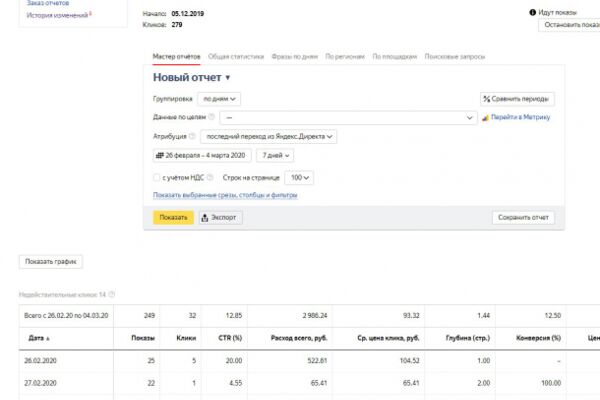Switch to По регионам tab

[345, 57]
